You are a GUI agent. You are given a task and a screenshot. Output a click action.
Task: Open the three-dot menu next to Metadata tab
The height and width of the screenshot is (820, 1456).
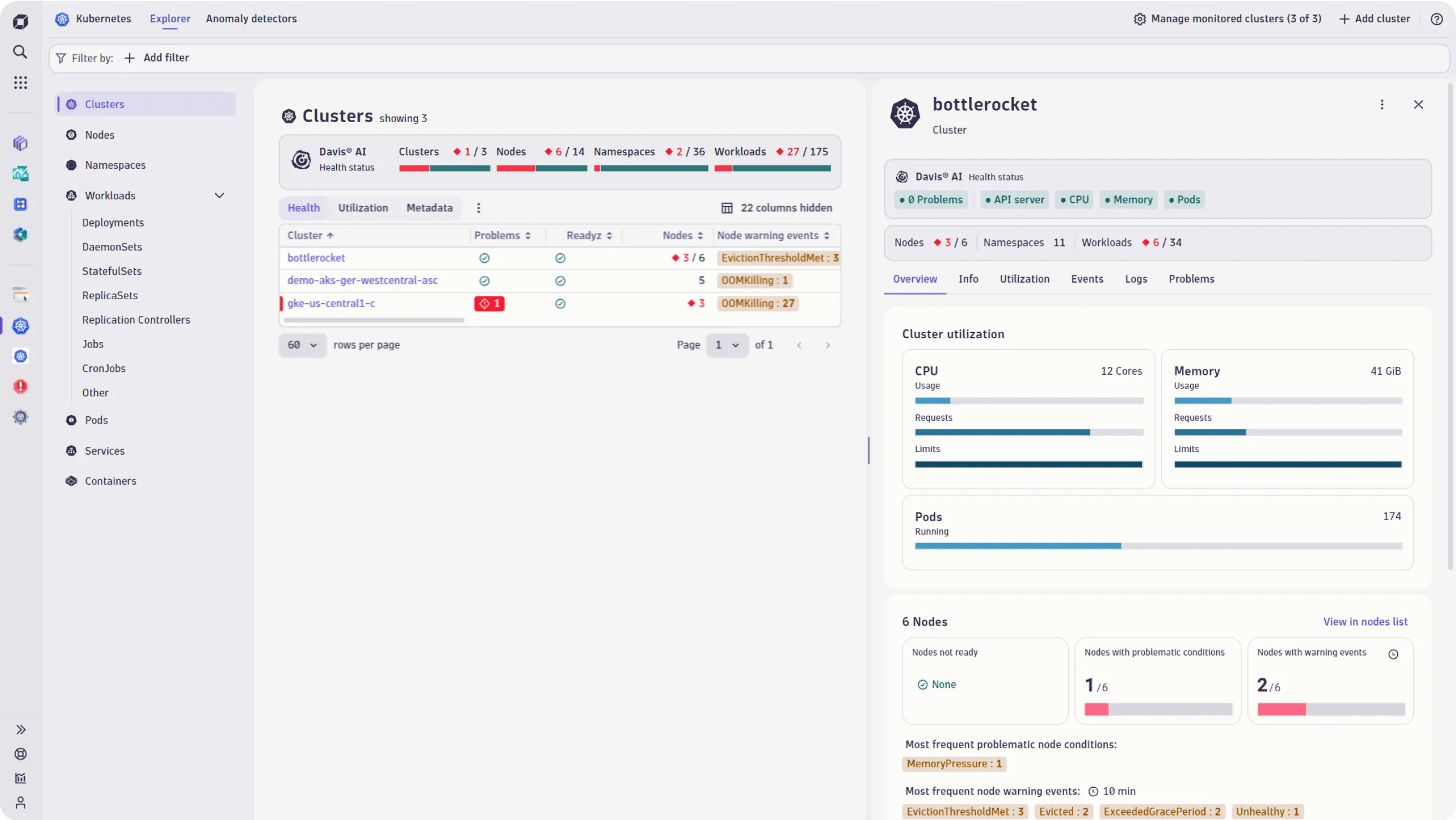[478, 208]
